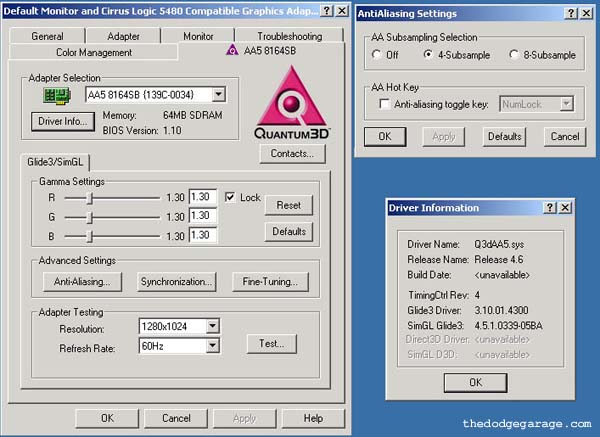Viewport: 600px width, 437px height.
Task: Close the AntiAliasing Settings window
Action: click(586, 13)
